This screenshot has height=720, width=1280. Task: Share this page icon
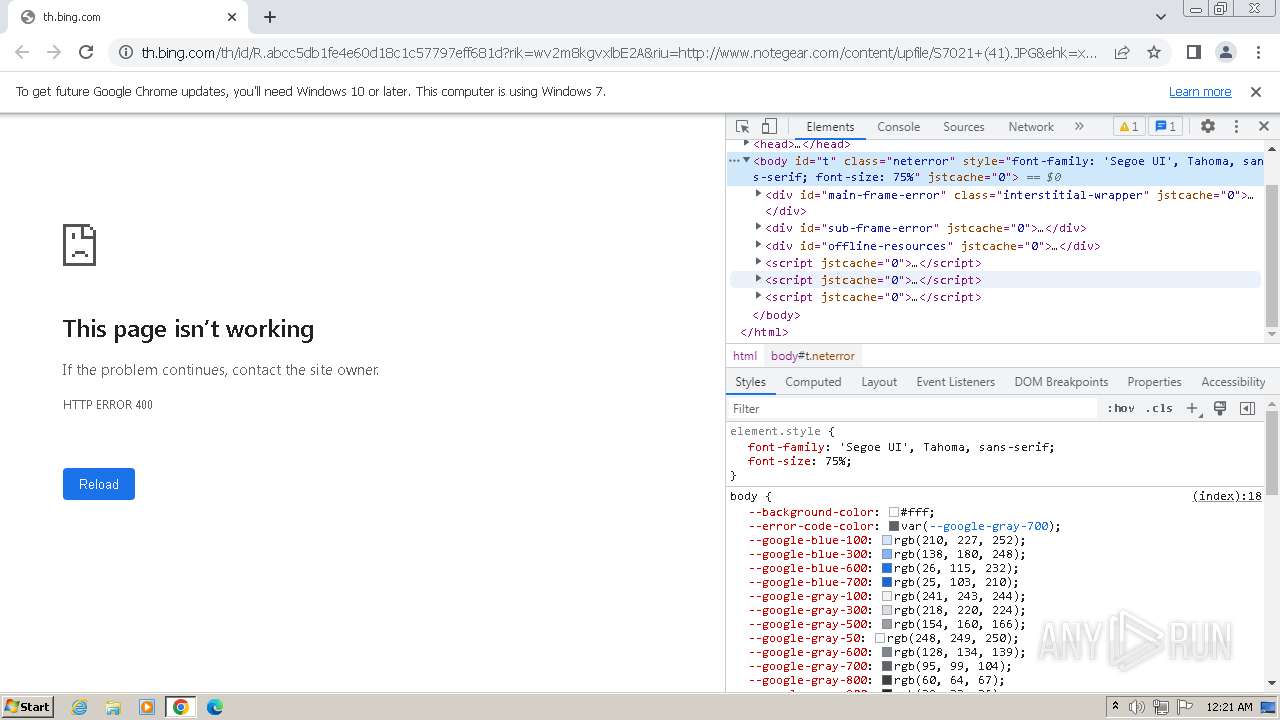coord(1122,52)
